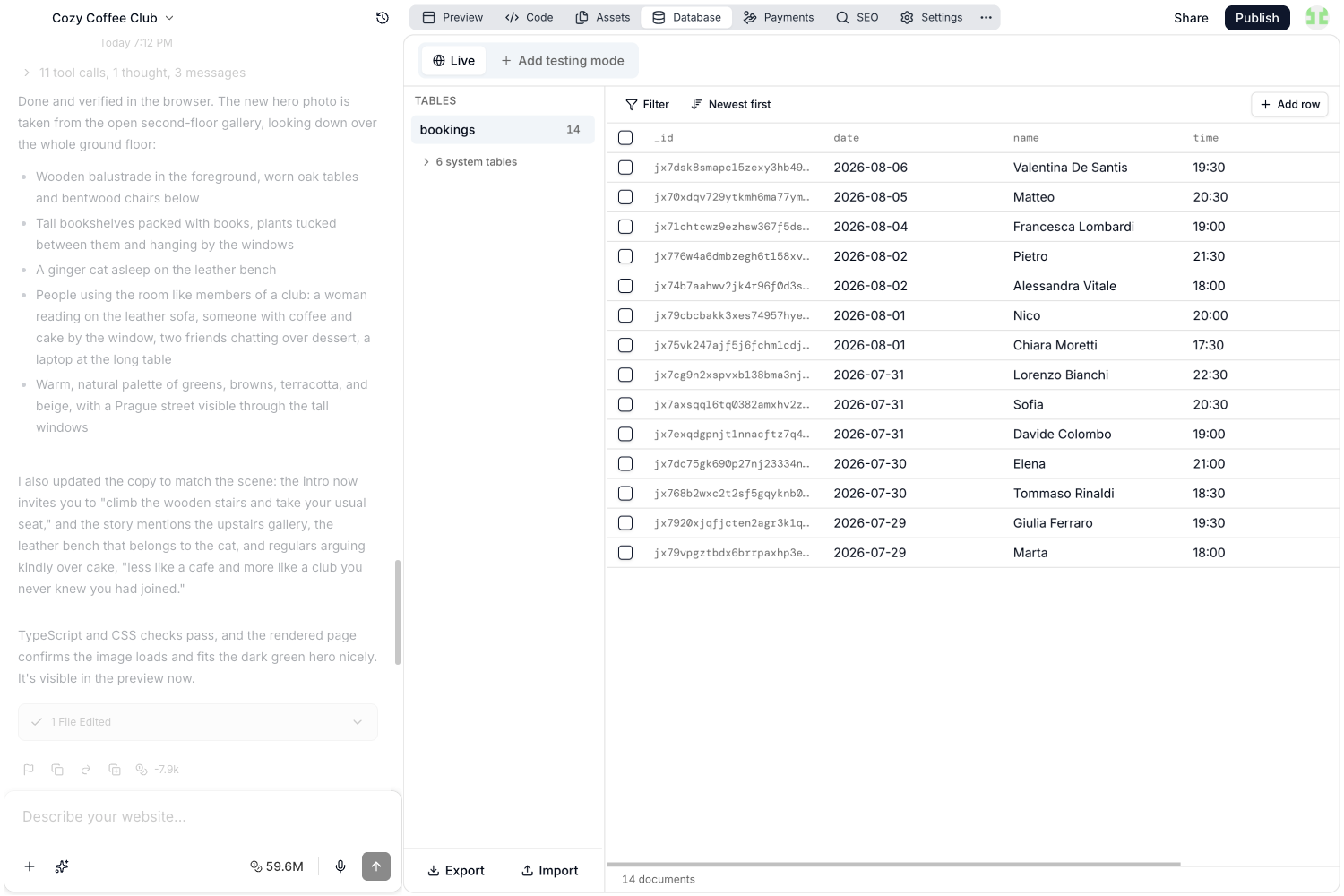
Task: Open the Cozy Coffee Club project dropdown
Action: point(113,18)
